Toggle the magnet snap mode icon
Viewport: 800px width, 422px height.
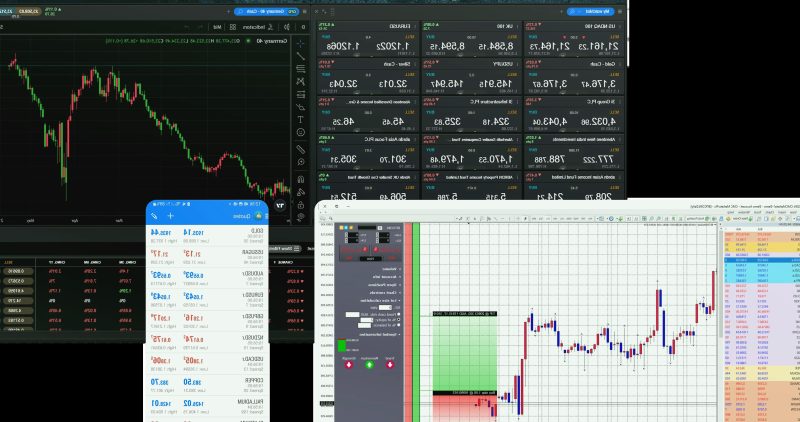301,179
